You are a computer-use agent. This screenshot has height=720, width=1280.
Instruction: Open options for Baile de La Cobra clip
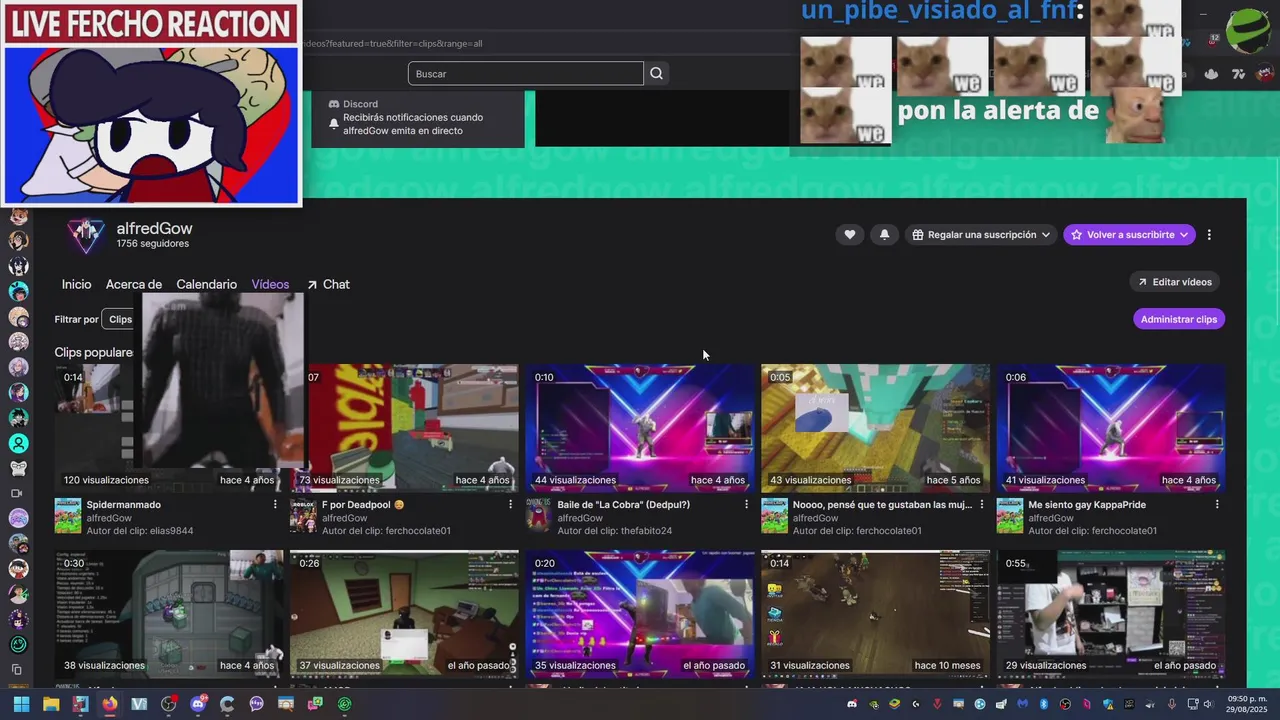[746, 505]
